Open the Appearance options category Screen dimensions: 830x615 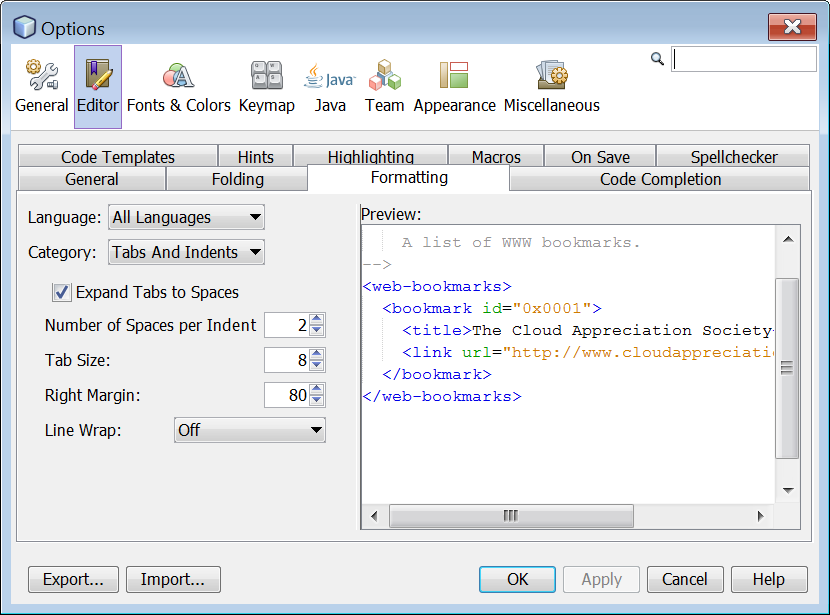coord(454,87)
